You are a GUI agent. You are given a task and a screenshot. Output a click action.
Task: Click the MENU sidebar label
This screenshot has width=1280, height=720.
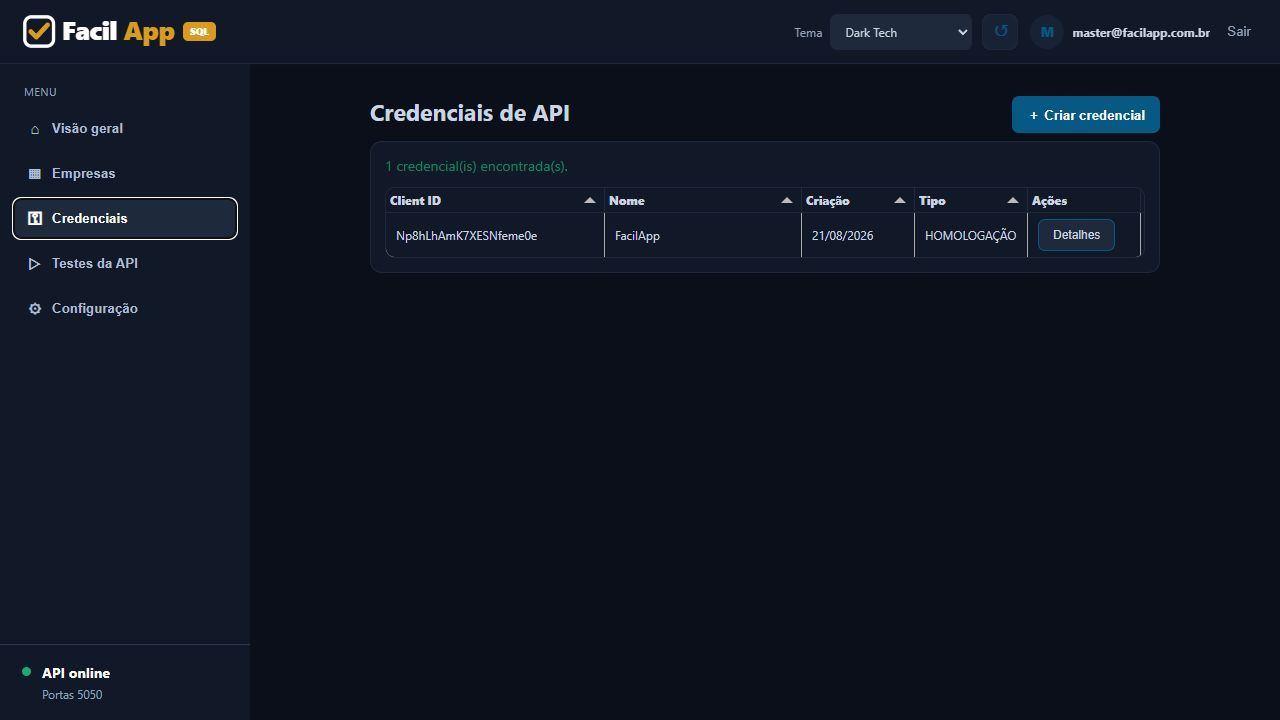pyautogui.click(x=40, y=92)
